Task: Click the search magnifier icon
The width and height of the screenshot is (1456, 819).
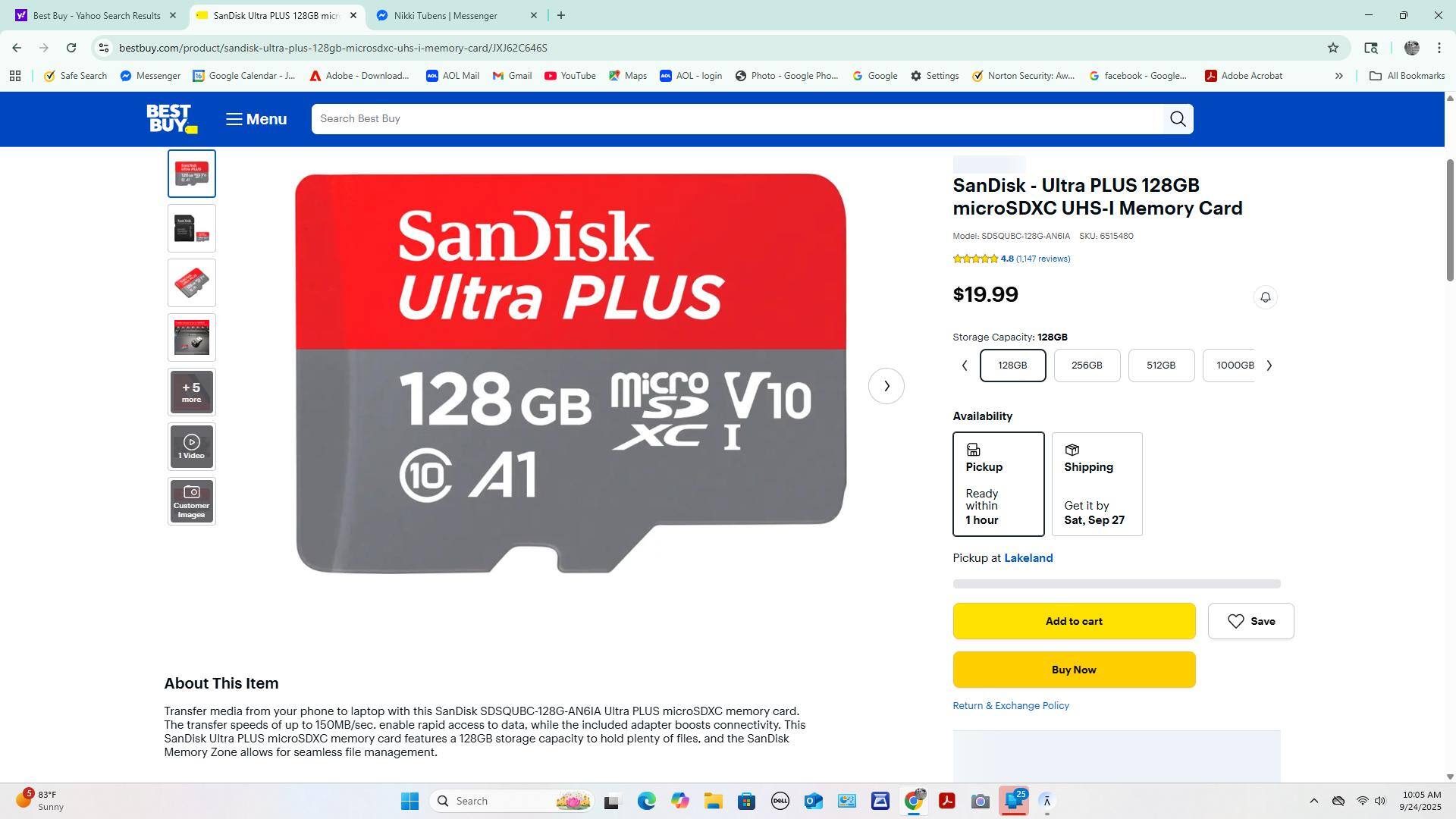Action: (x=1178, y=119)
